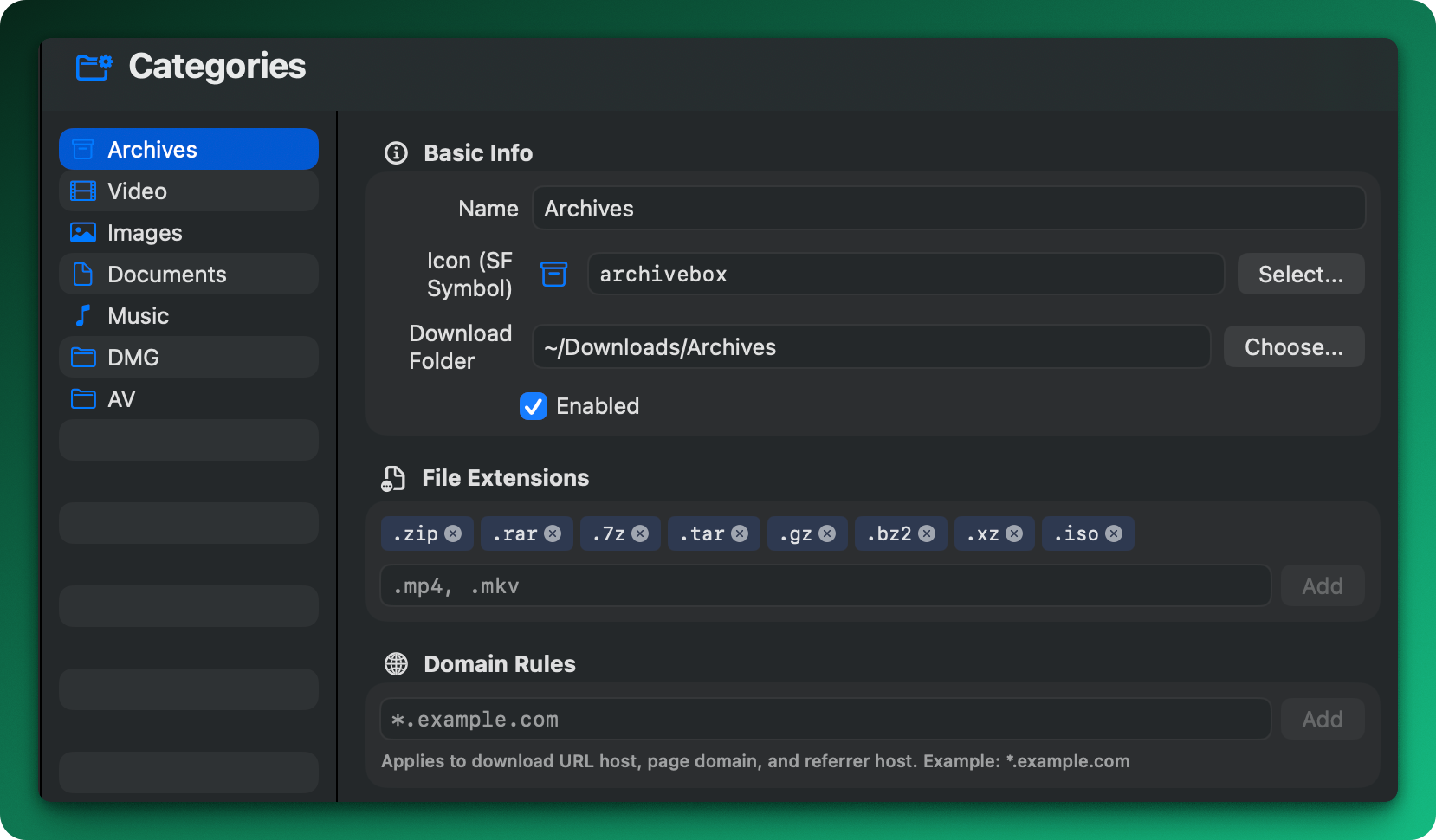Open the AV category
Screen dimensions: 1436x840
(x=189, y=398)
